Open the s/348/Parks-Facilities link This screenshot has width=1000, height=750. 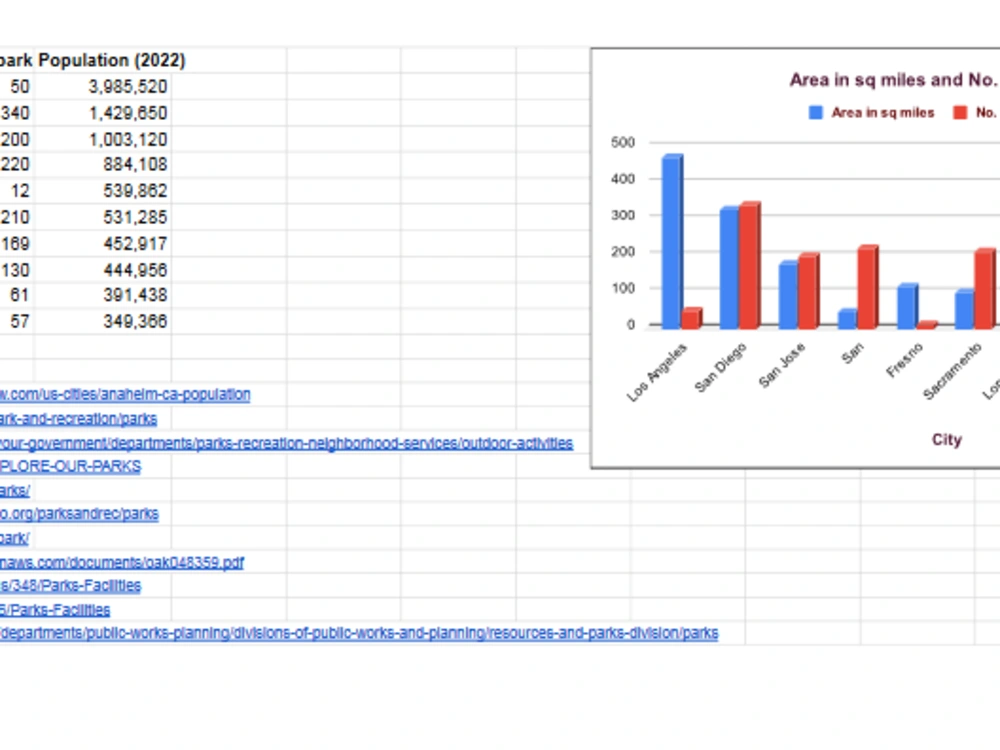[70, 585]
